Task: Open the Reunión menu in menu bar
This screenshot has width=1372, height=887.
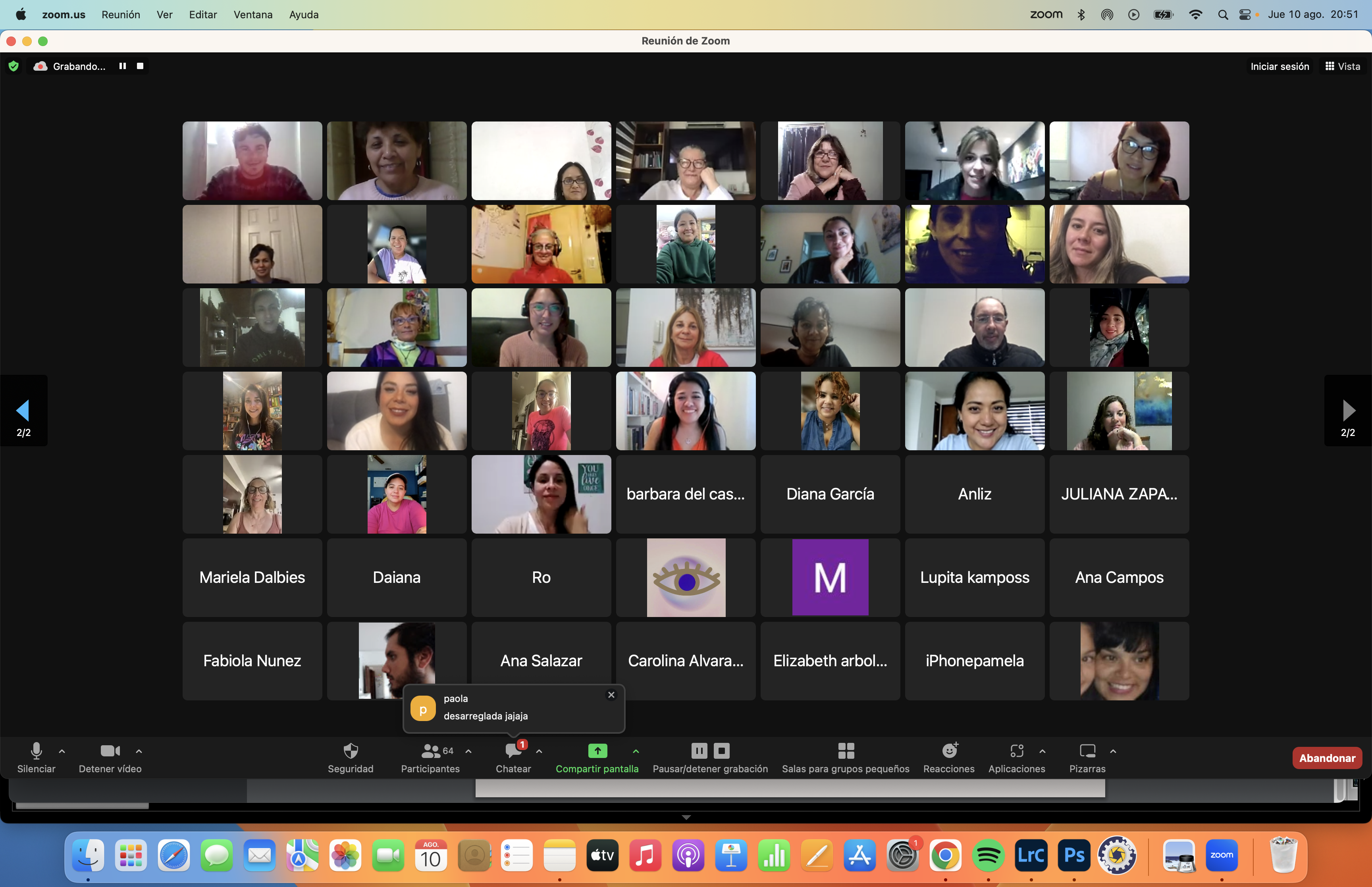Action: (x=120, y=14)
